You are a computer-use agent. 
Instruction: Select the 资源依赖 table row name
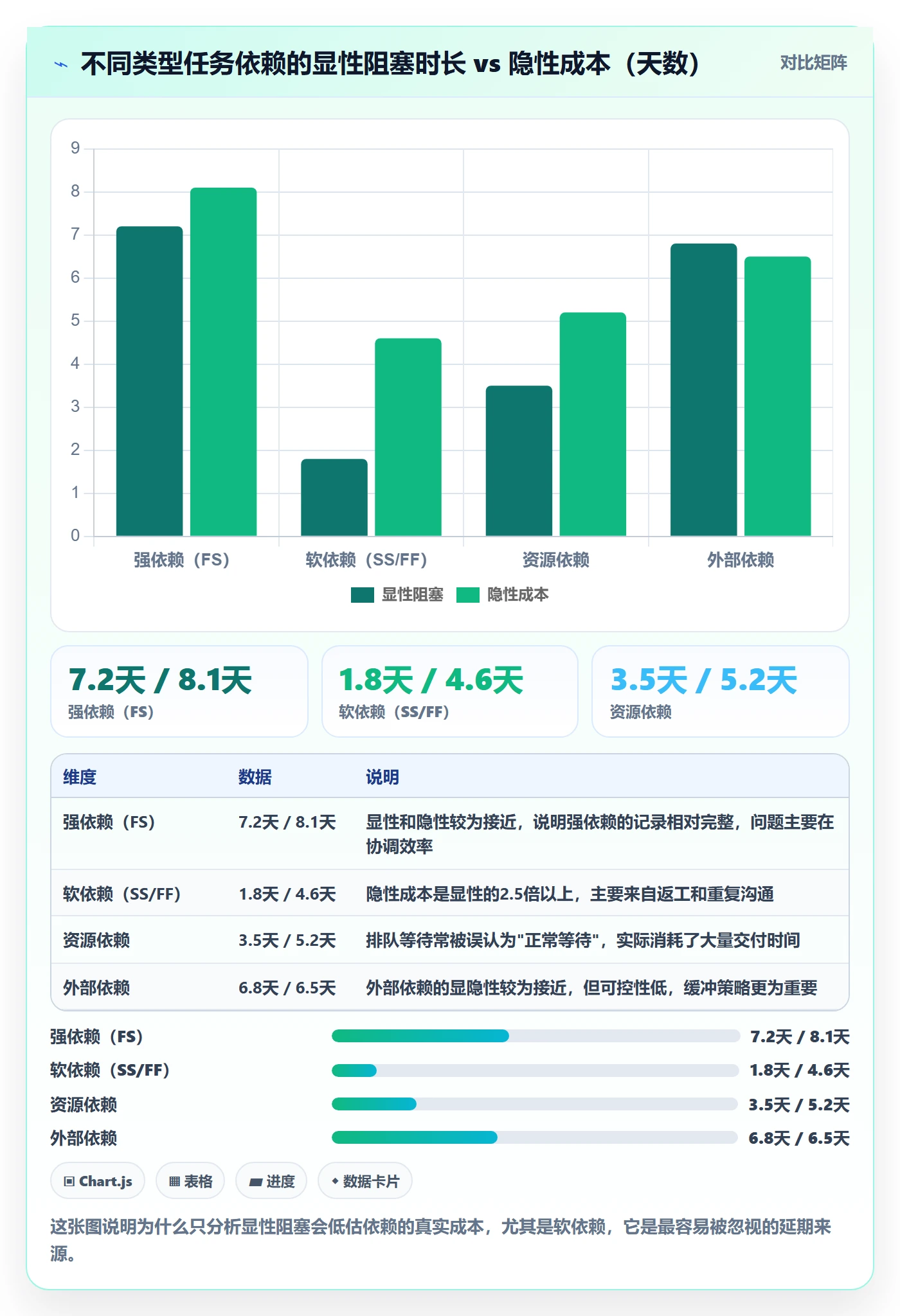[96, 940]
